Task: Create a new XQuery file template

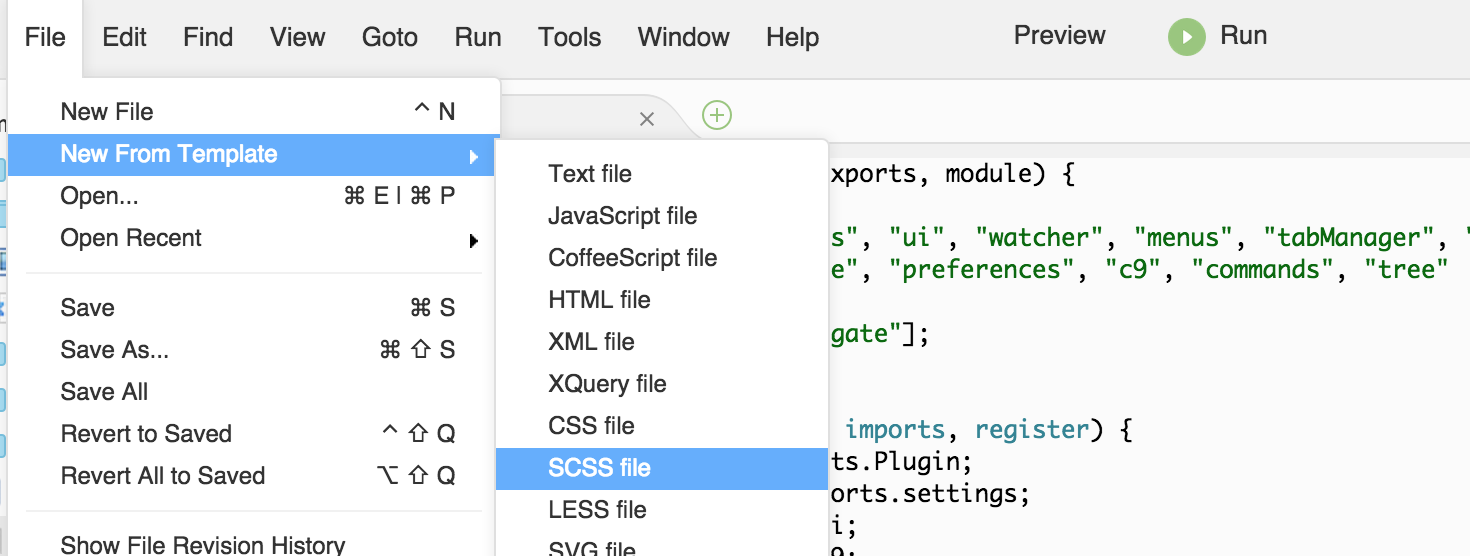Action: [x=662, y=384]
